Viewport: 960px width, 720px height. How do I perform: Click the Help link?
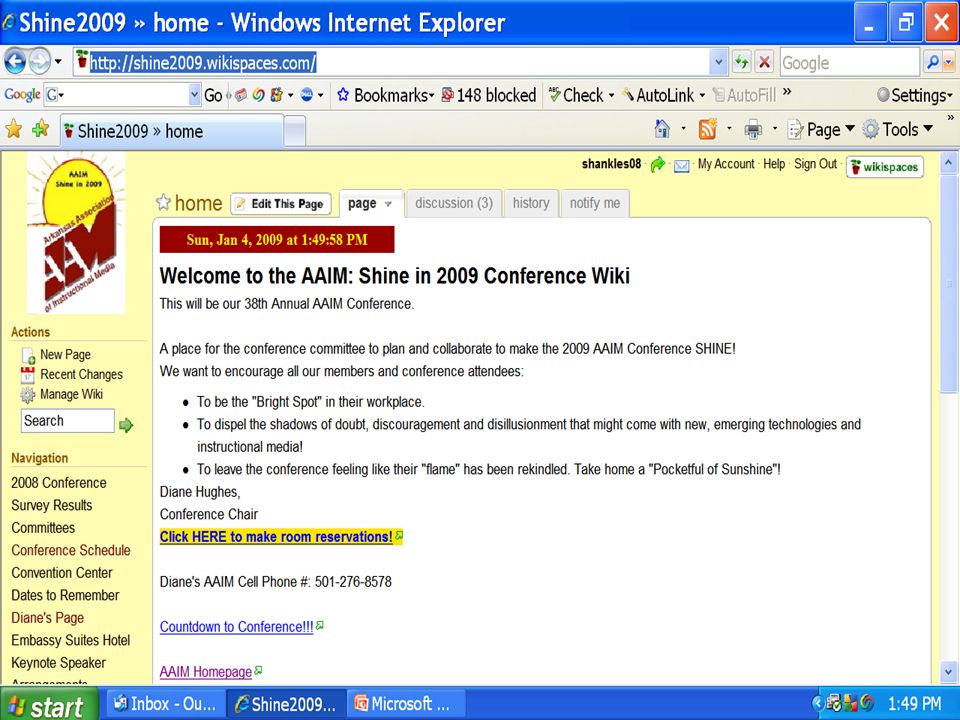(x=774, y=164)
